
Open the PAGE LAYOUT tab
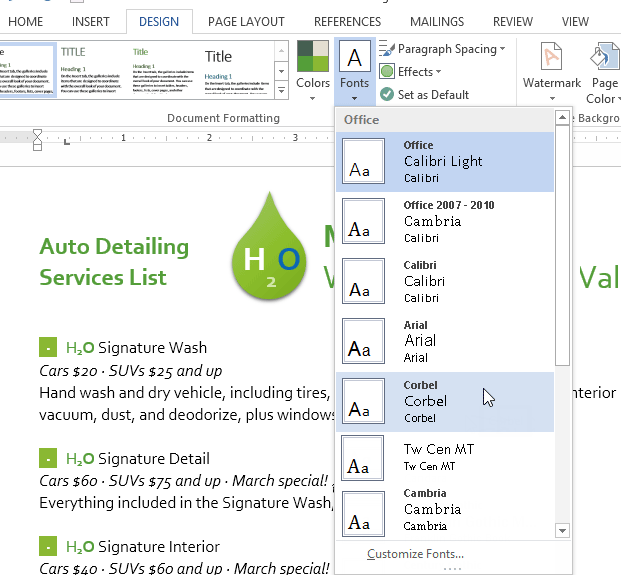tap(246, 21)
